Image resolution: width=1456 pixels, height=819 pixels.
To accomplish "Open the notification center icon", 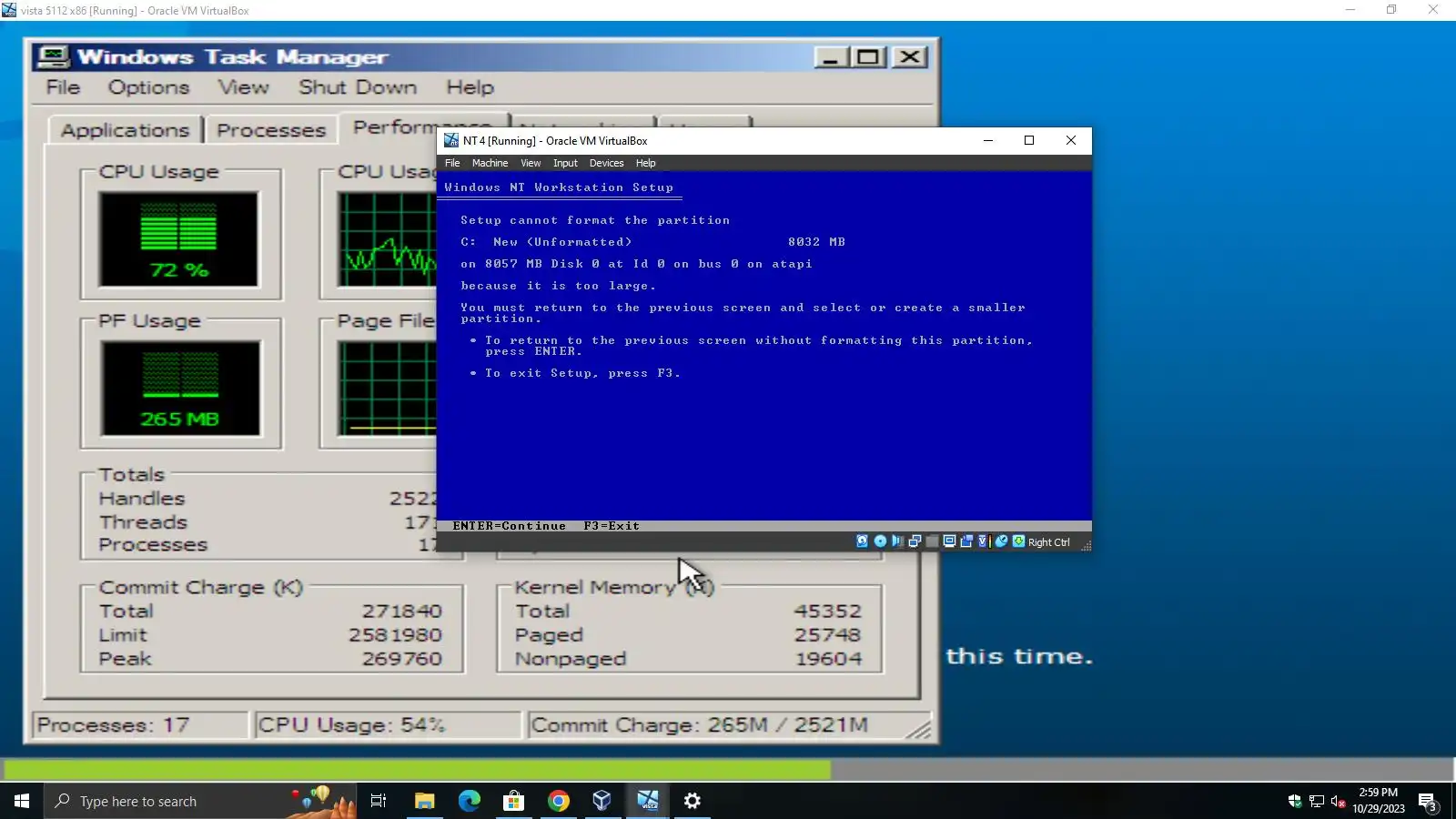I will [x=1428, y=802].
